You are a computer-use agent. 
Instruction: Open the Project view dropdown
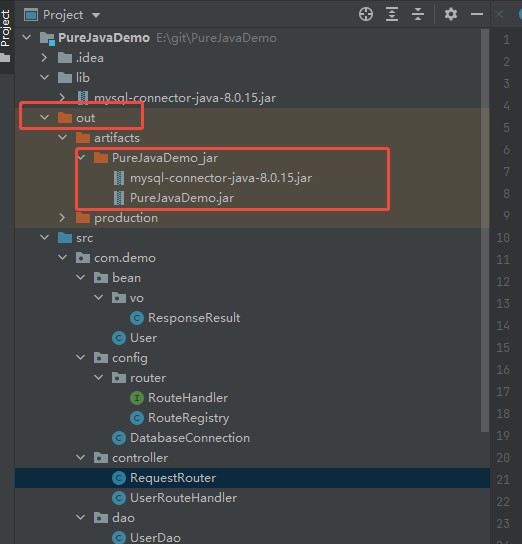pos(96,15)
